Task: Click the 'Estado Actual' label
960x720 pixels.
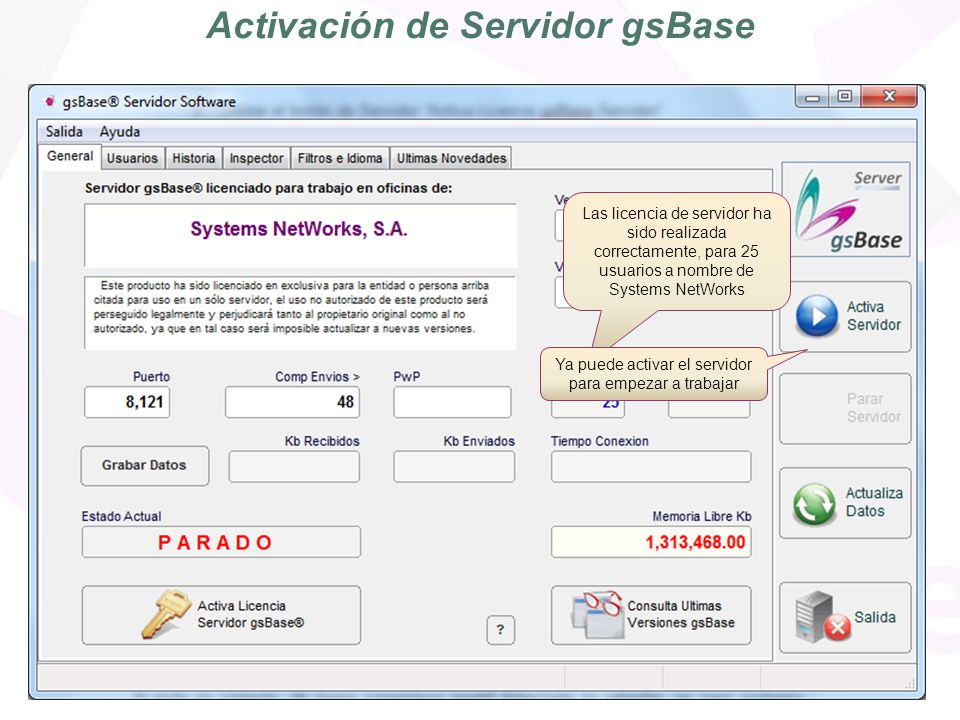Action: (121, 516)
